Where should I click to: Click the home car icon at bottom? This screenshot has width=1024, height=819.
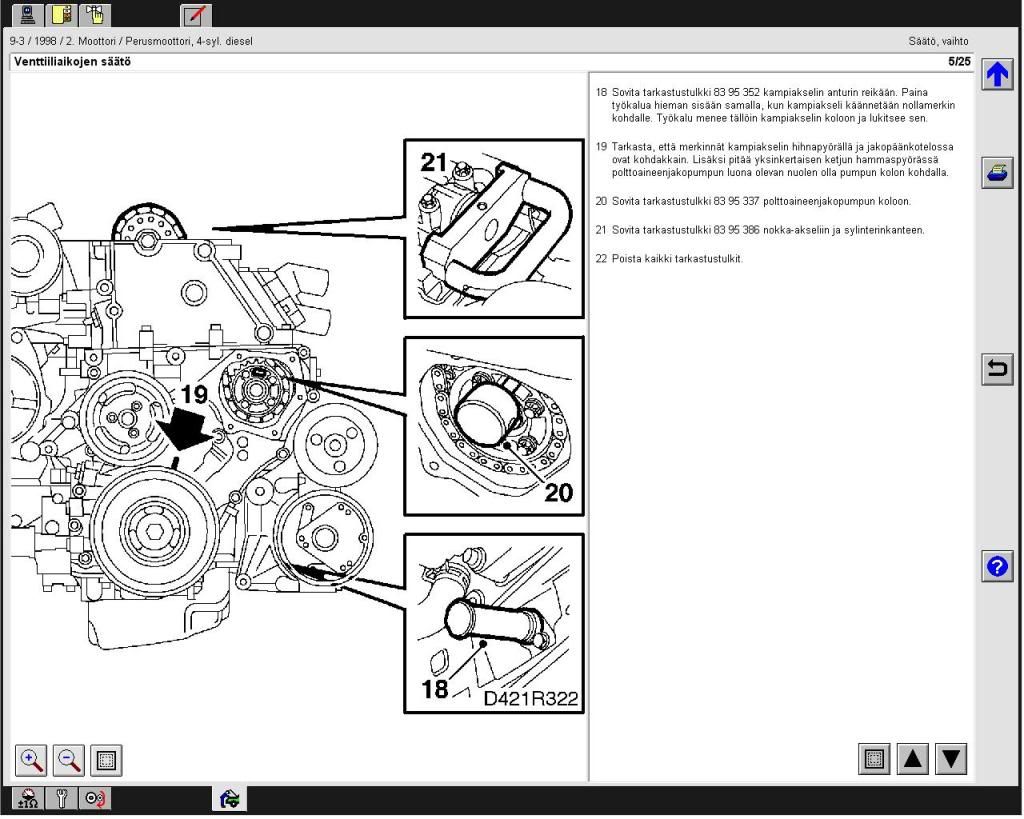coord(230,799)
